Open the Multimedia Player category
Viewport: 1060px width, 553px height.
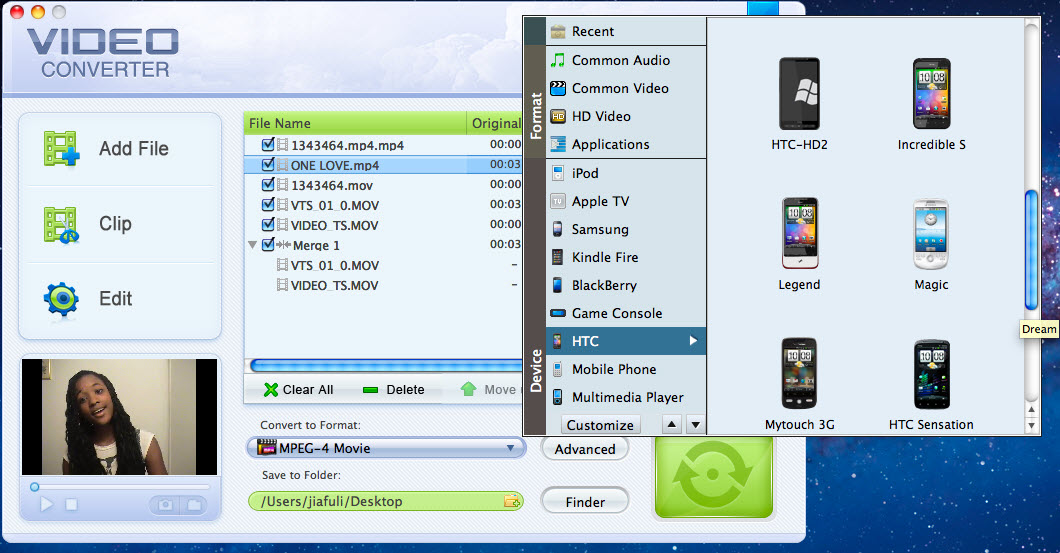tap(626, 397)
